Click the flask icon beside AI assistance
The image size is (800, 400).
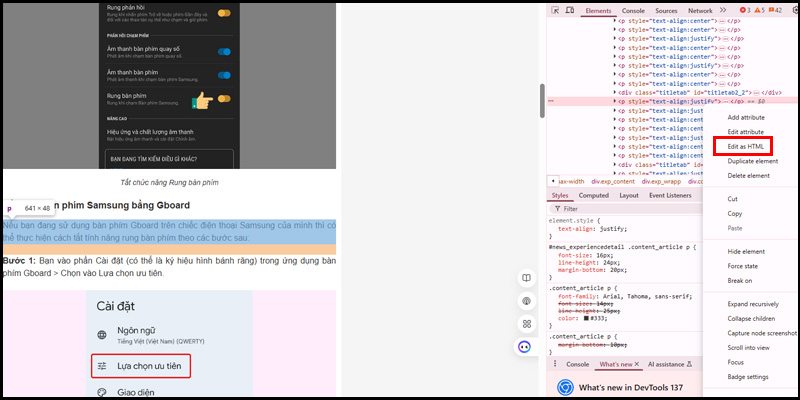click(689, 364)
